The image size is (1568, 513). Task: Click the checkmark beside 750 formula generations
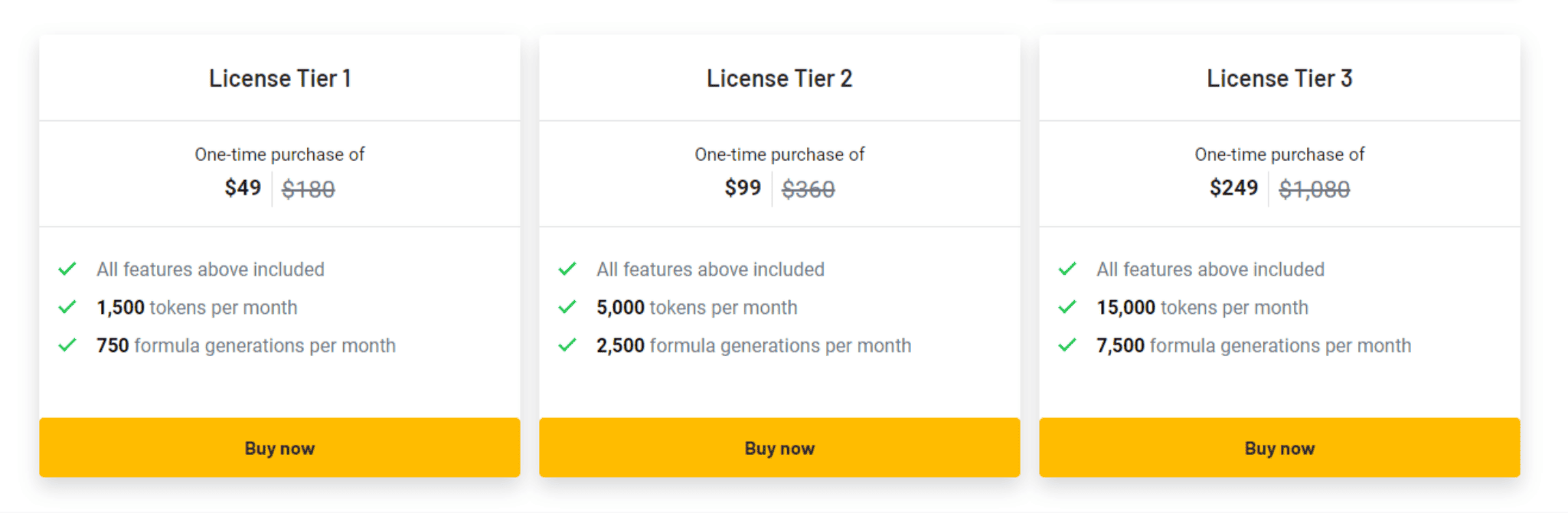pos(67,345)
